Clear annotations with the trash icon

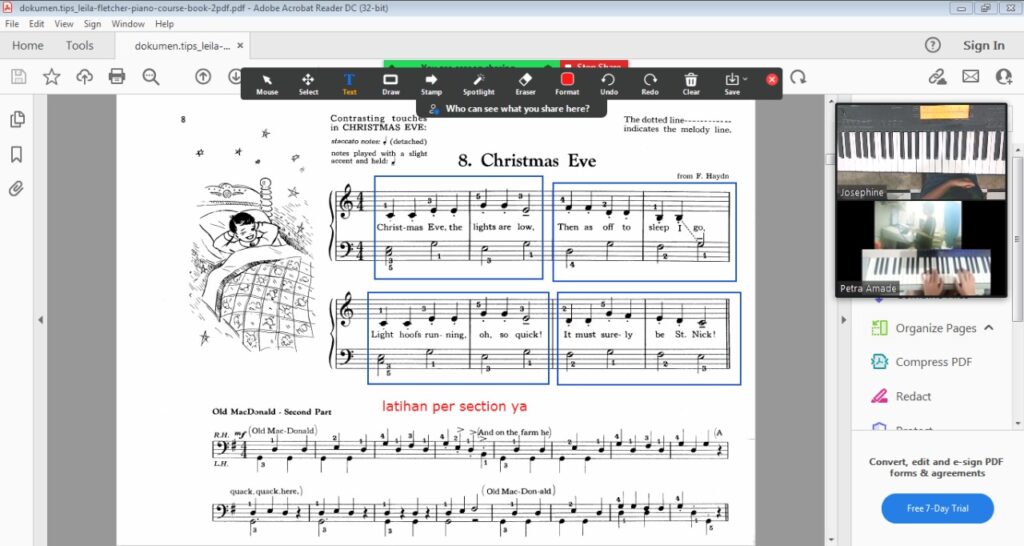click(x=691, y=82)
